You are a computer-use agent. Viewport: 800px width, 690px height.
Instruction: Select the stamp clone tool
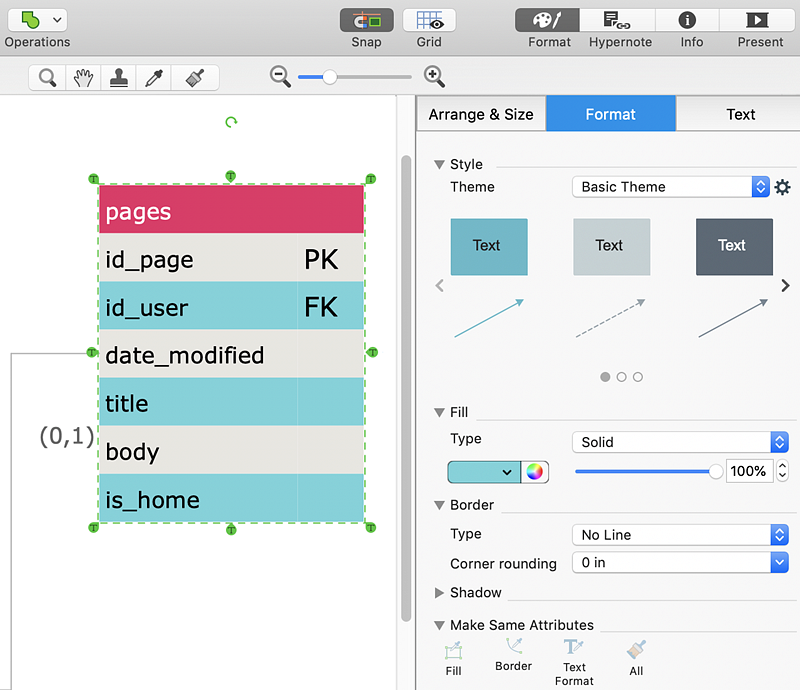click(x=118, y=78)
